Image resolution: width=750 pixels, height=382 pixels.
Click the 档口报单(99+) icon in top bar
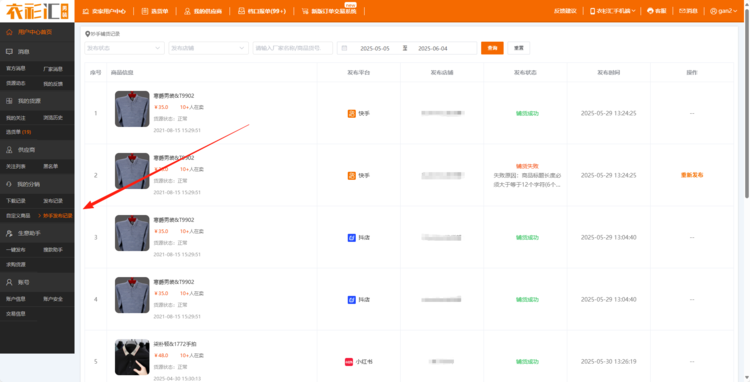241,11
